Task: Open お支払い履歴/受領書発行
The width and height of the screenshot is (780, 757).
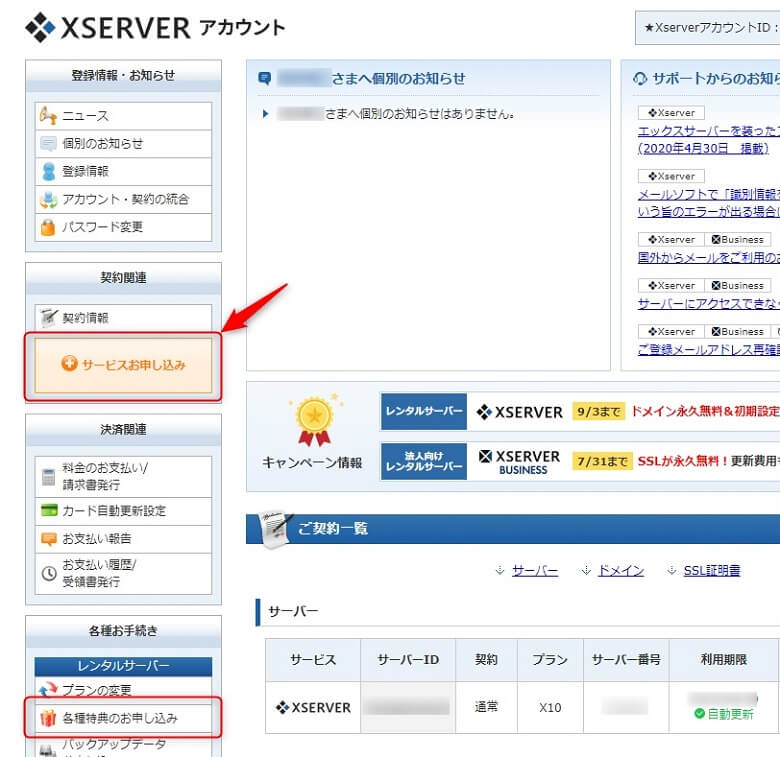Action: tap(123, 573)
